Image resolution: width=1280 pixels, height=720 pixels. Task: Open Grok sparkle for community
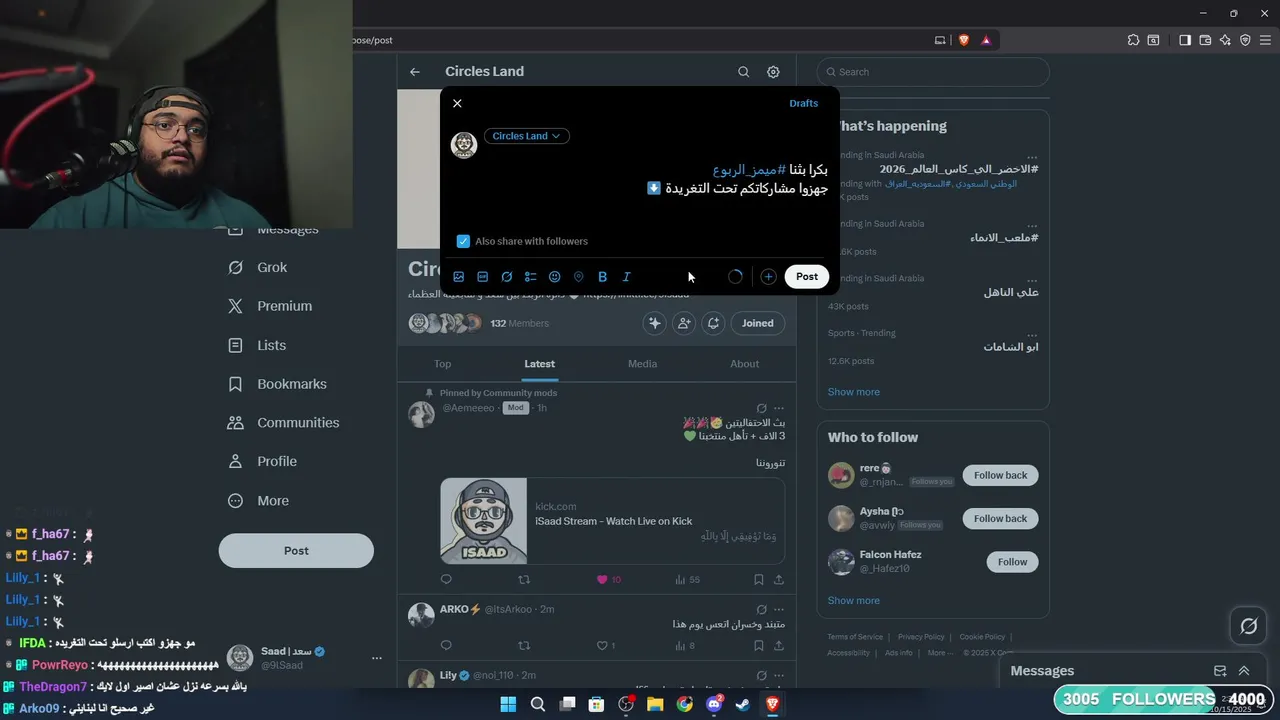click(x=655, y=323)
